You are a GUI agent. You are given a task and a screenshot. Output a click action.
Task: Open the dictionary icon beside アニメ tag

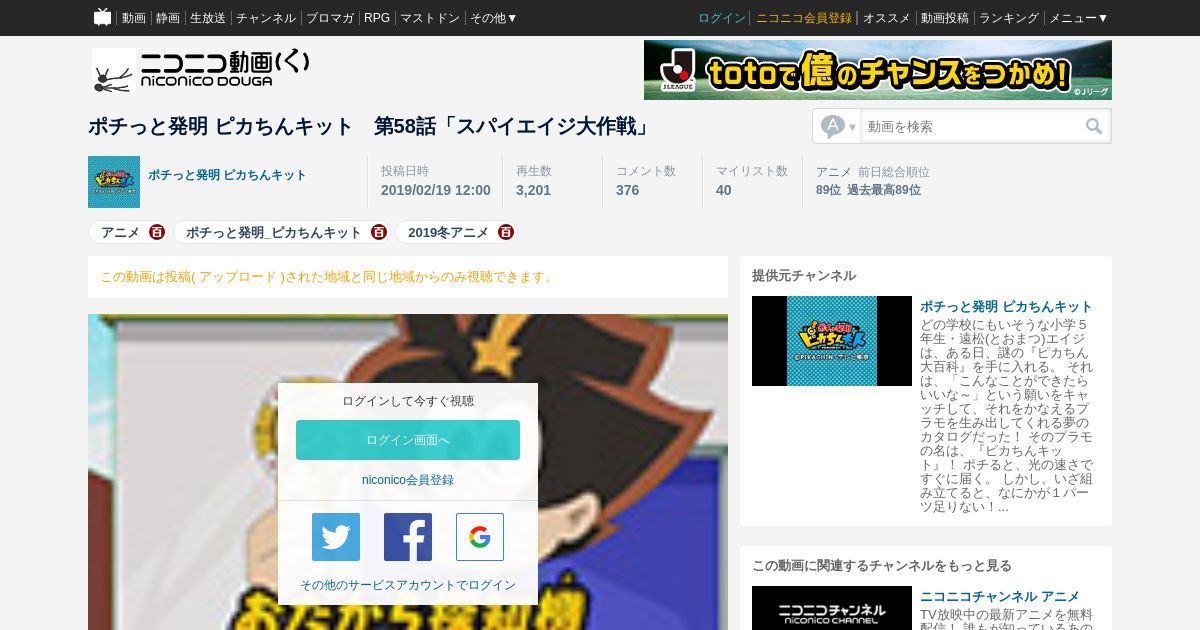157,232
